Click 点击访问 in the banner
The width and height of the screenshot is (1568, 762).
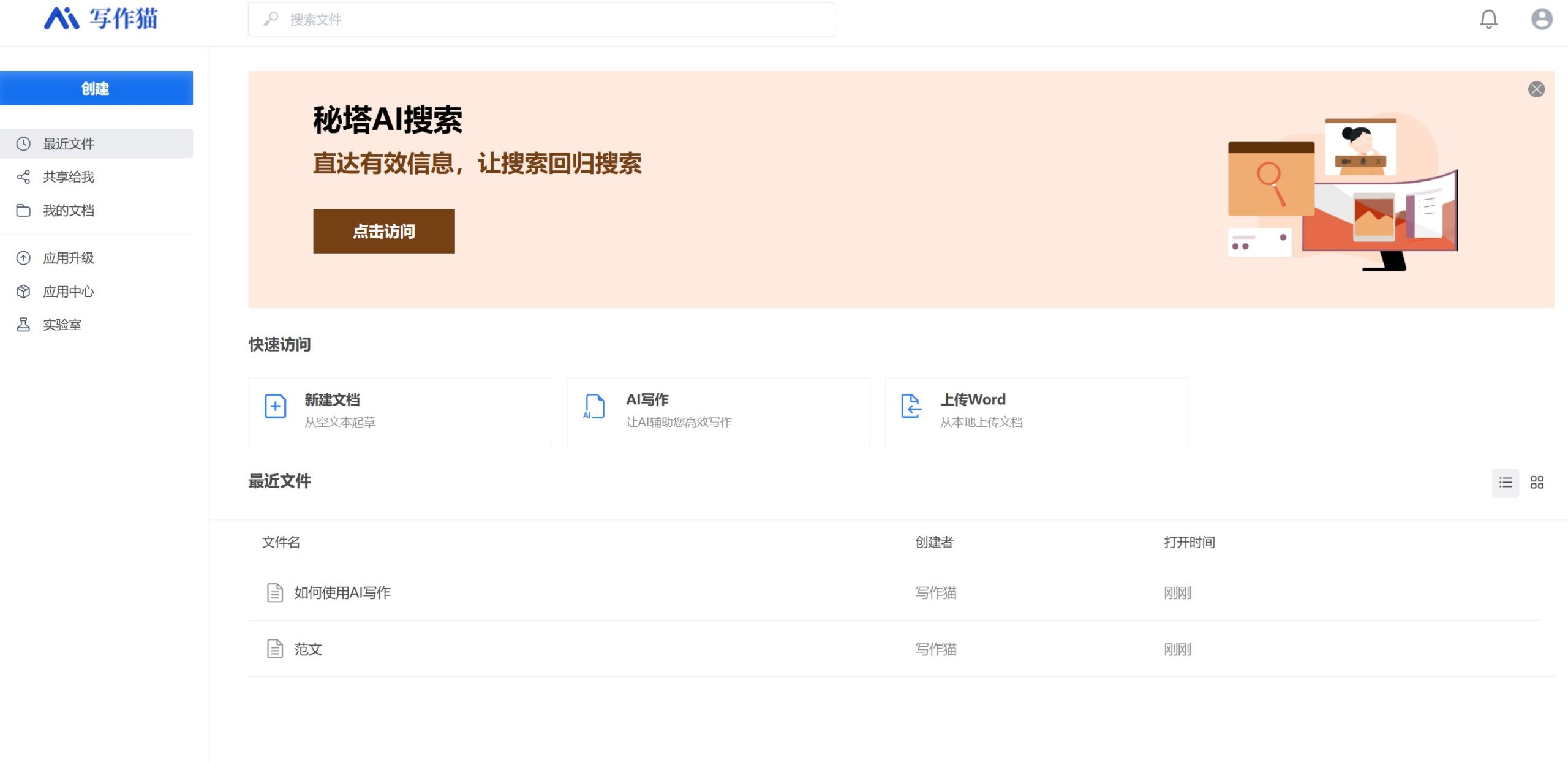click(x=384, y=231)
